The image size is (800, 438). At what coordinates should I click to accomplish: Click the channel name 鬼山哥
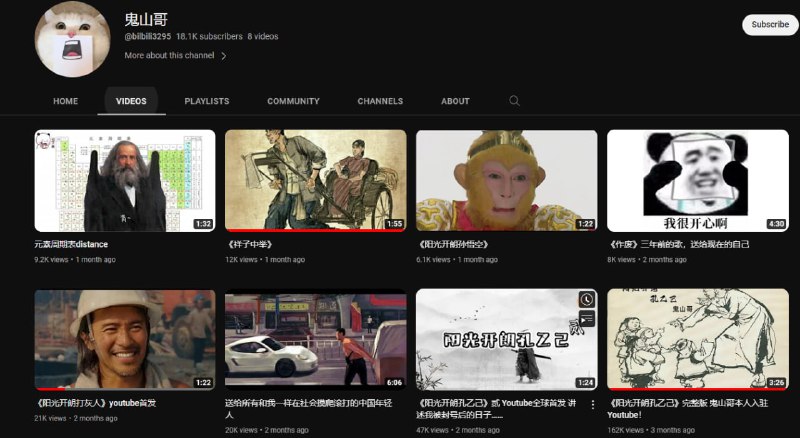pos(146,19)
